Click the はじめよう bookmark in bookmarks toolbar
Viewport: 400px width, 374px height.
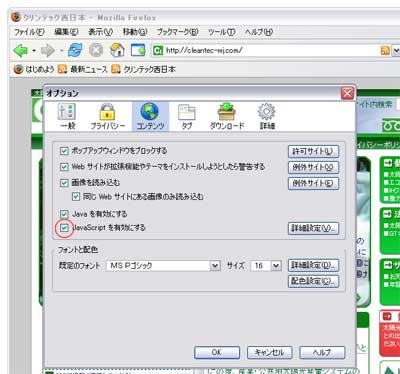34,69
